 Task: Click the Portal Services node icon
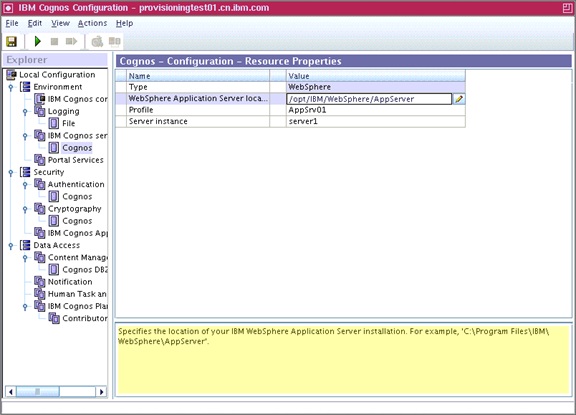point(40,160)
